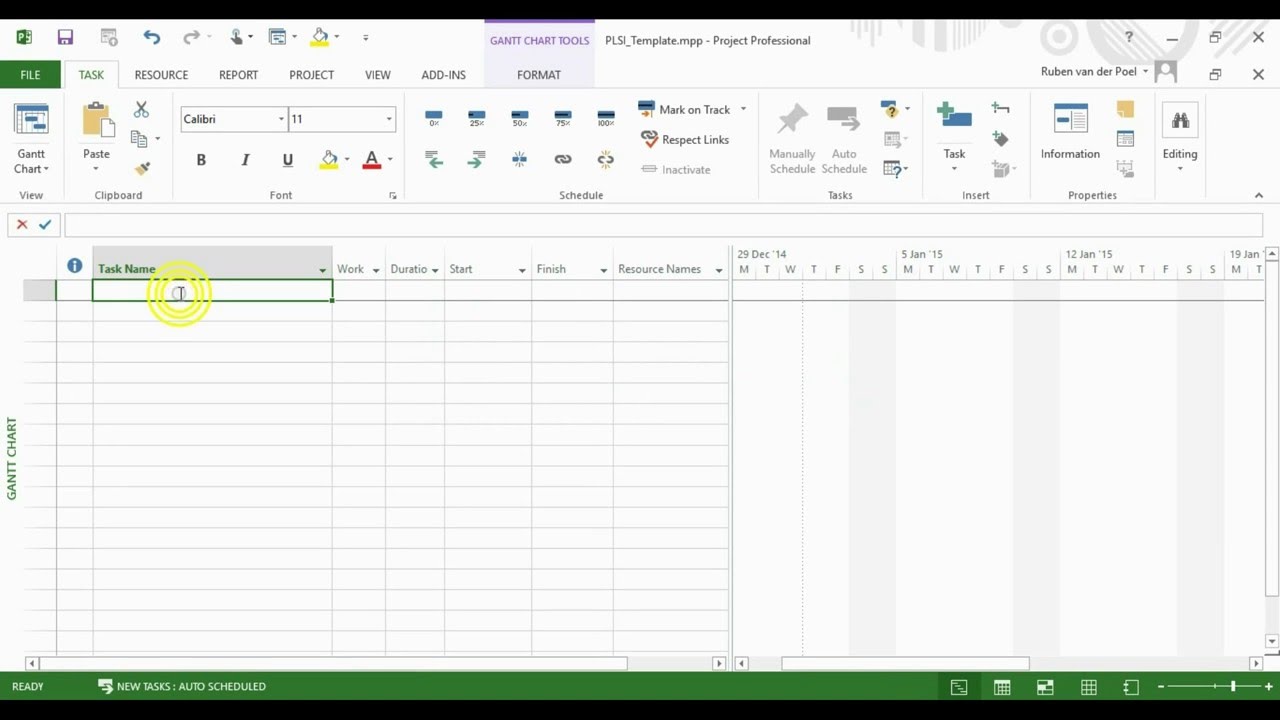
Task: Open the font size dropdown
Action: click(x=389, y=119)
